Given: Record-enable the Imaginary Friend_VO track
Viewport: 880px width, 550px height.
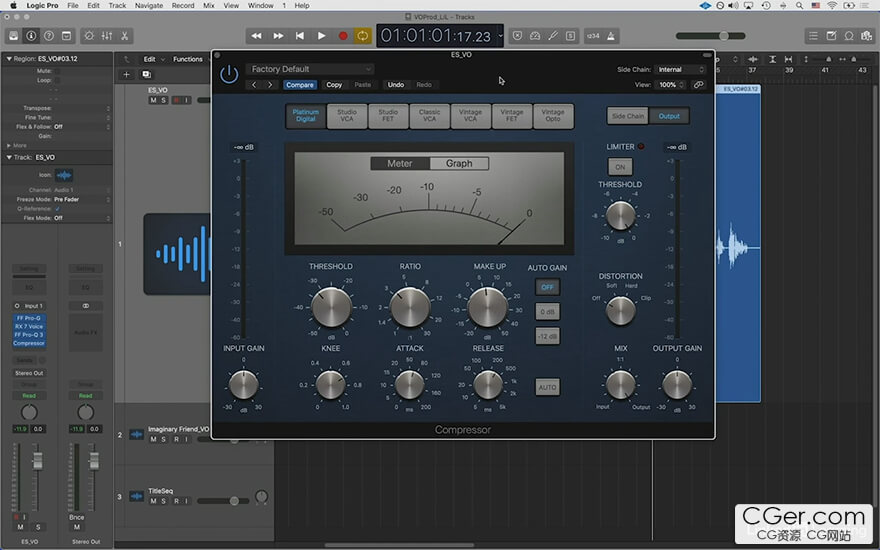Looking at the screenshot, I should tap(176, 439).
